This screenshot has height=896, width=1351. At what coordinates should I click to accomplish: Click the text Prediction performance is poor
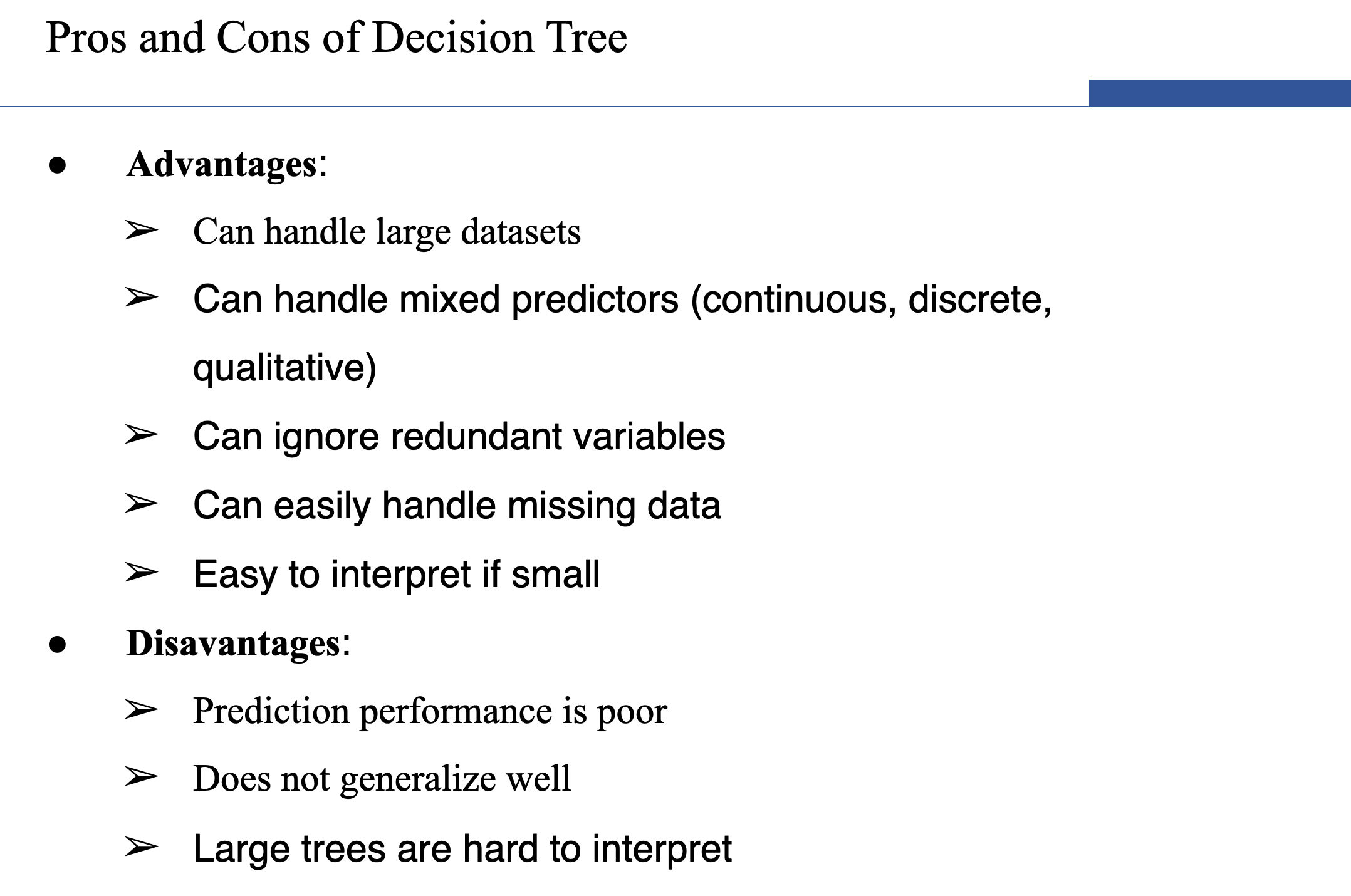[430, 712]
